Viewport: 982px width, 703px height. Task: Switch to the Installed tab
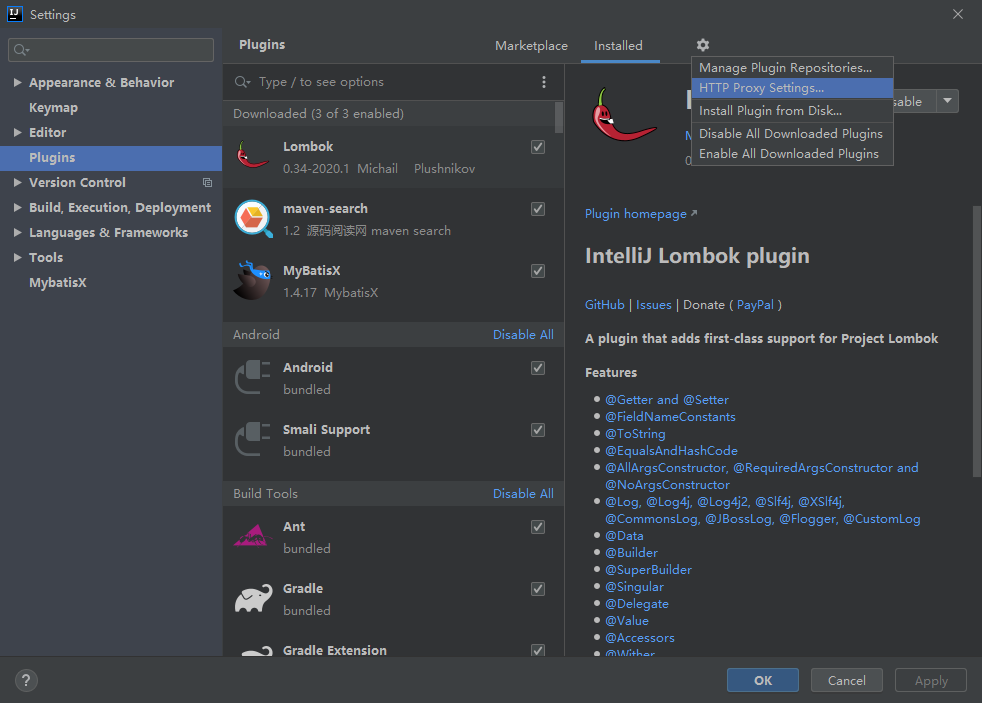[x=618, y=46]
